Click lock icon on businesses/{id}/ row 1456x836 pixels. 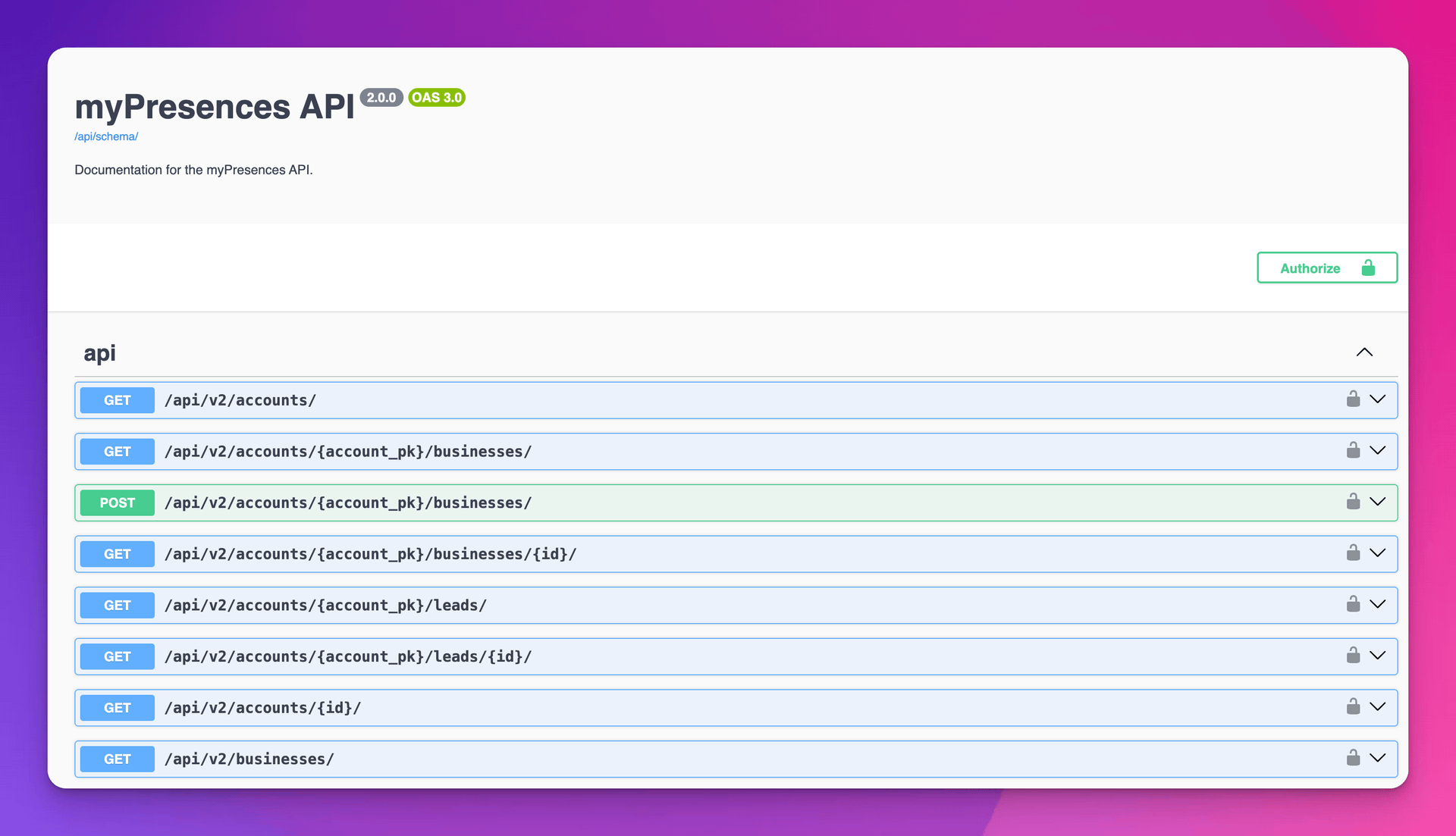pyautogui.click(x=1353, y=553)
